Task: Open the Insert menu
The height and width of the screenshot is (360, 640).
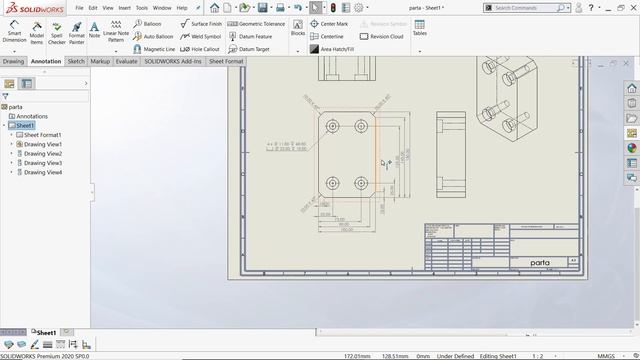Action: point(124,8)
